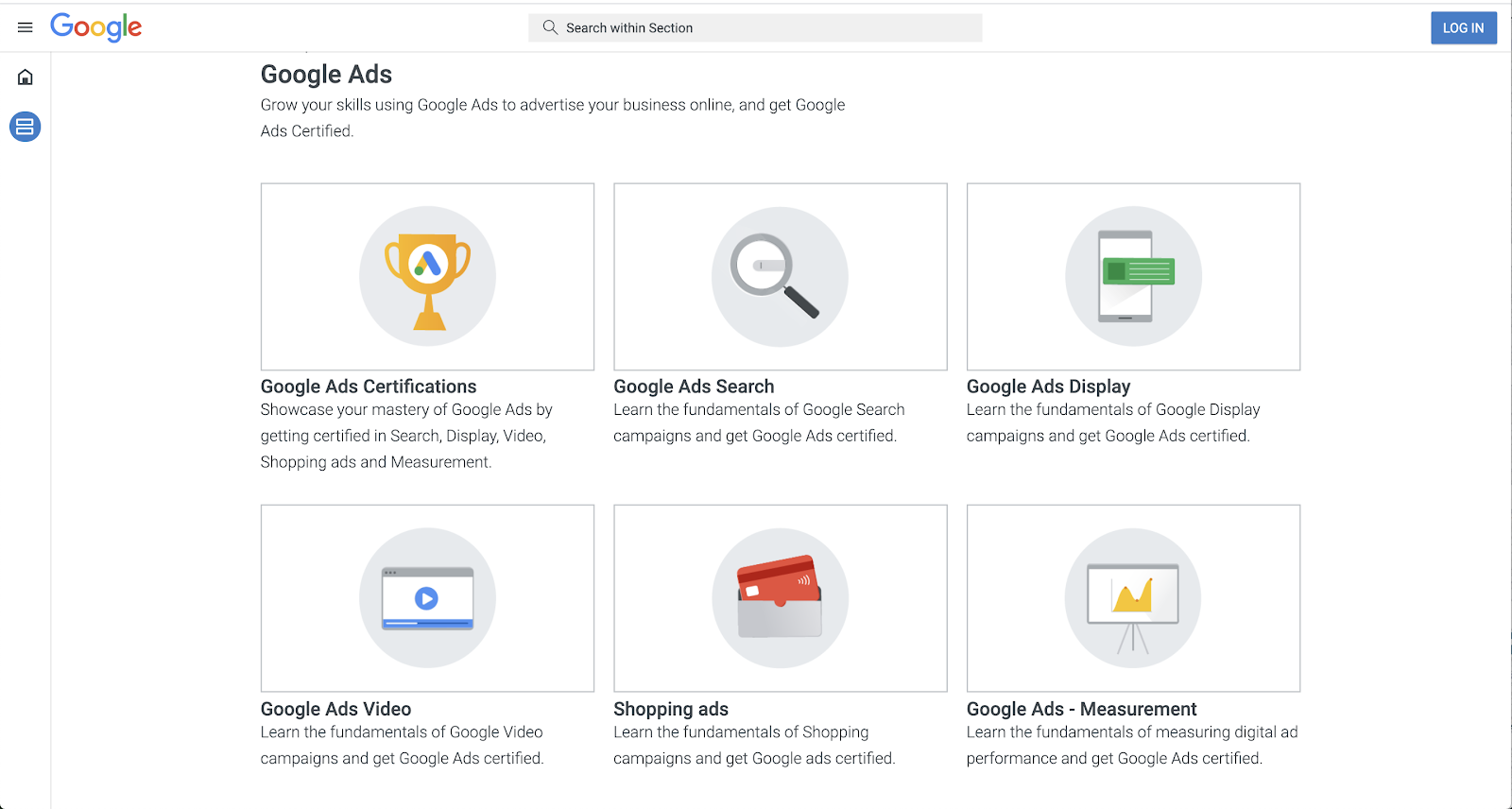Click the Search within Section field
Viewport: 1512px width, 809px height.
coord(755,27)
